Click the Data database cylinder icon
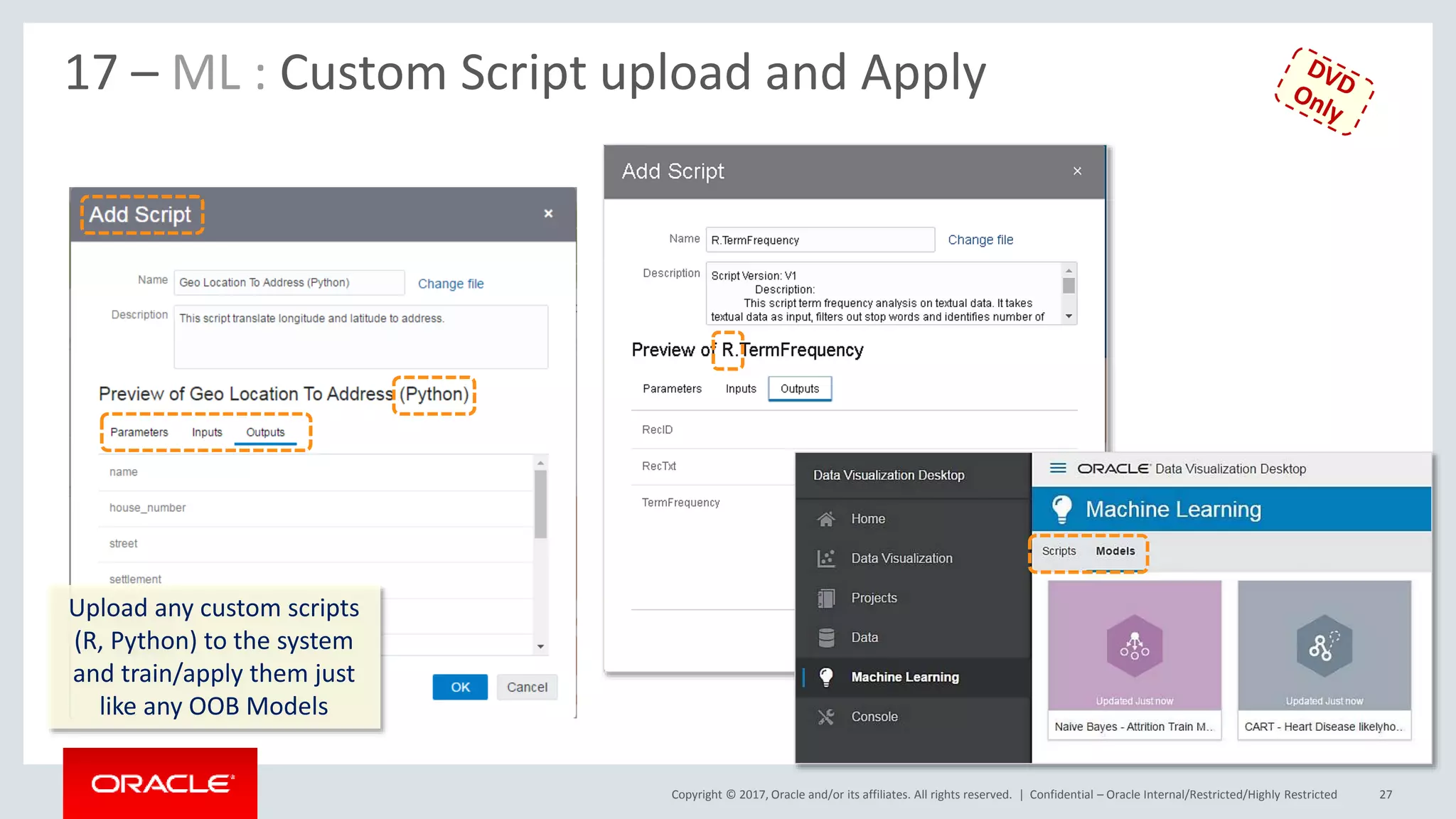Image resolution: width=1456 pixels, height=819 pixels. pos(825,638)
